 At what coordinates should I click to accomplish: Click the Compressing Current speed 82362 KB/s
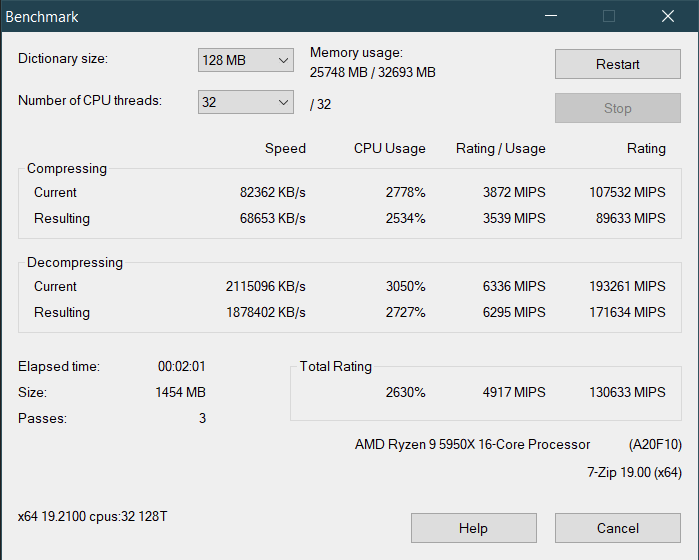[x=265, y=192]
